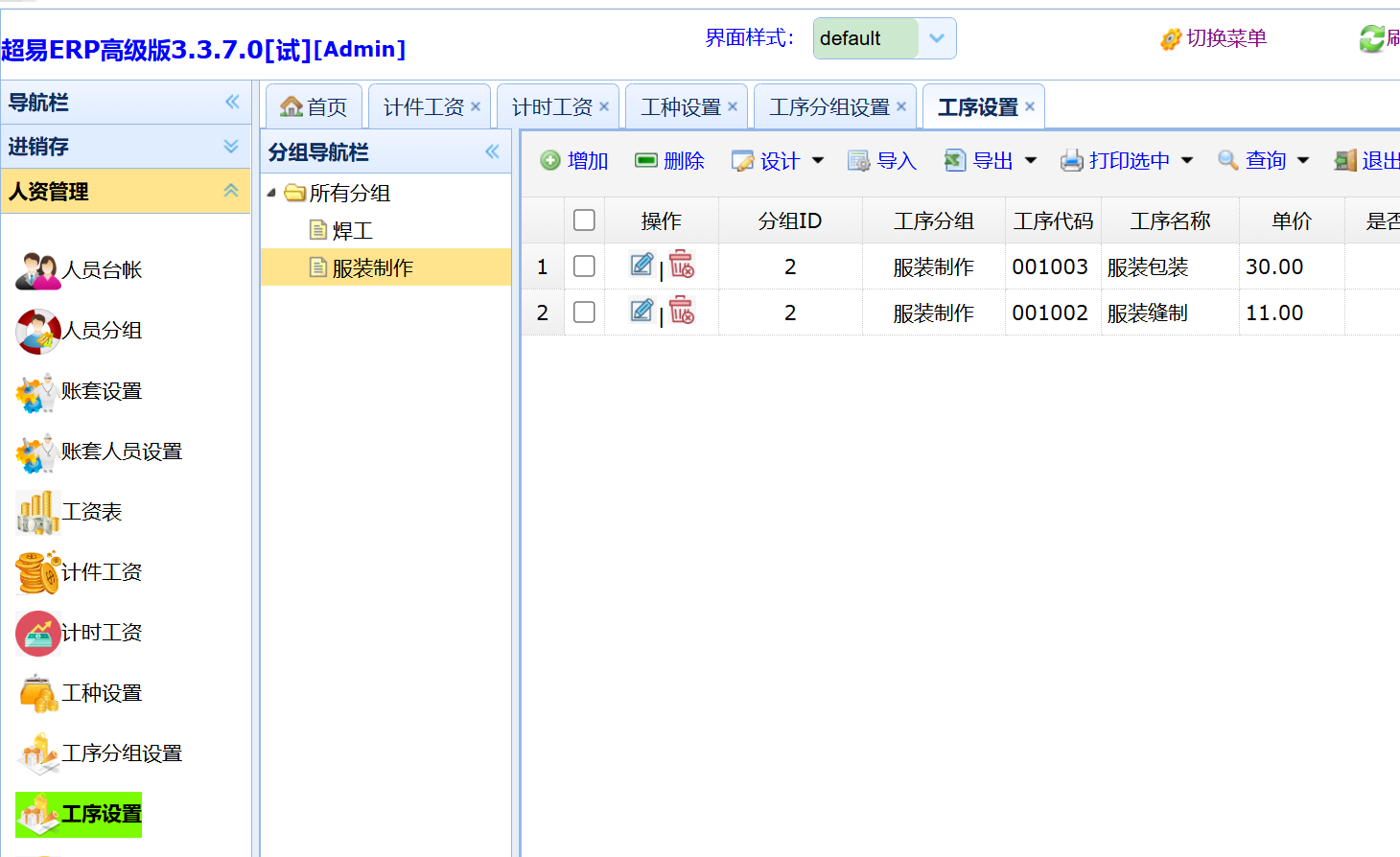Collapse the 分组导航栏 panel
This screenshot has height=857, width=1400.
(492, 151)
